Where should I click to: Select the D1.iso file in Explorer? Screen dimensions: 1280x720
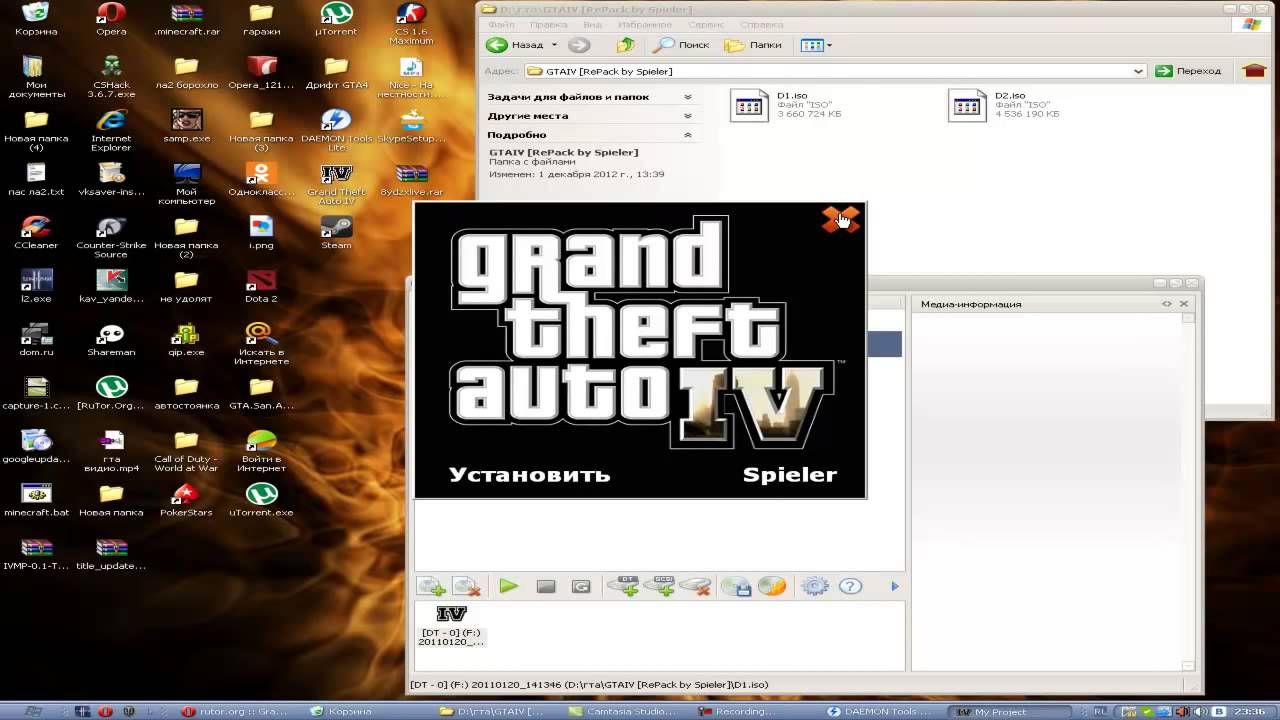(786, 105)
